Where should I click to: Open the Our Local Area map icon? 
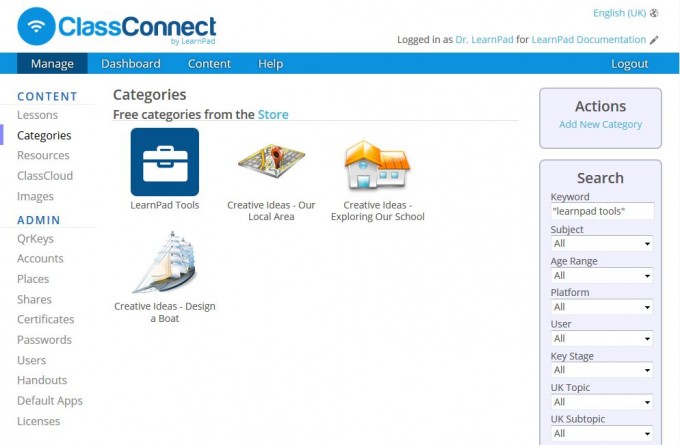tap(271, 161)
